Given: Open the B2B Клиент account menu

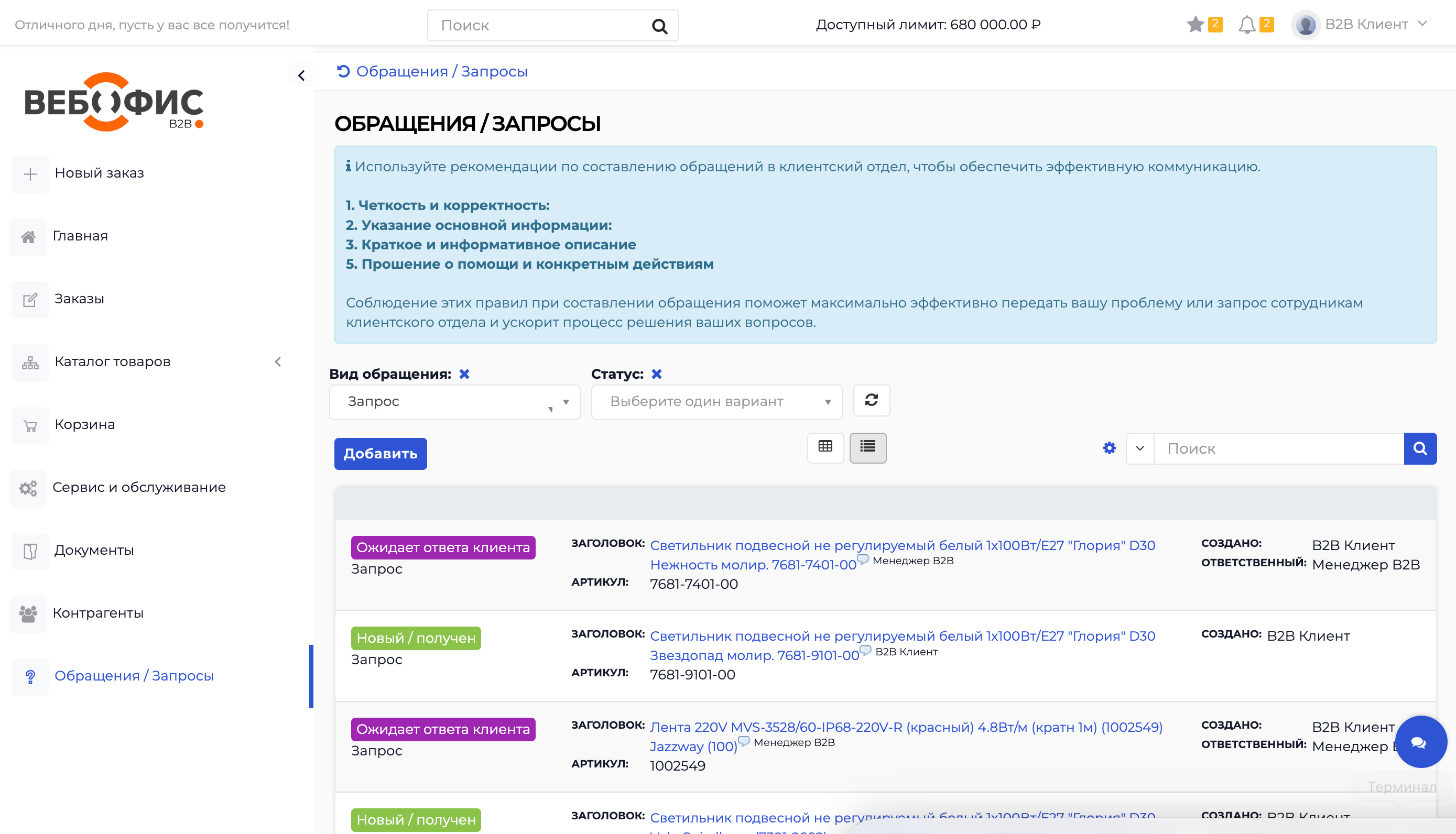Looking at the screenshot, I should point(1364,24).
